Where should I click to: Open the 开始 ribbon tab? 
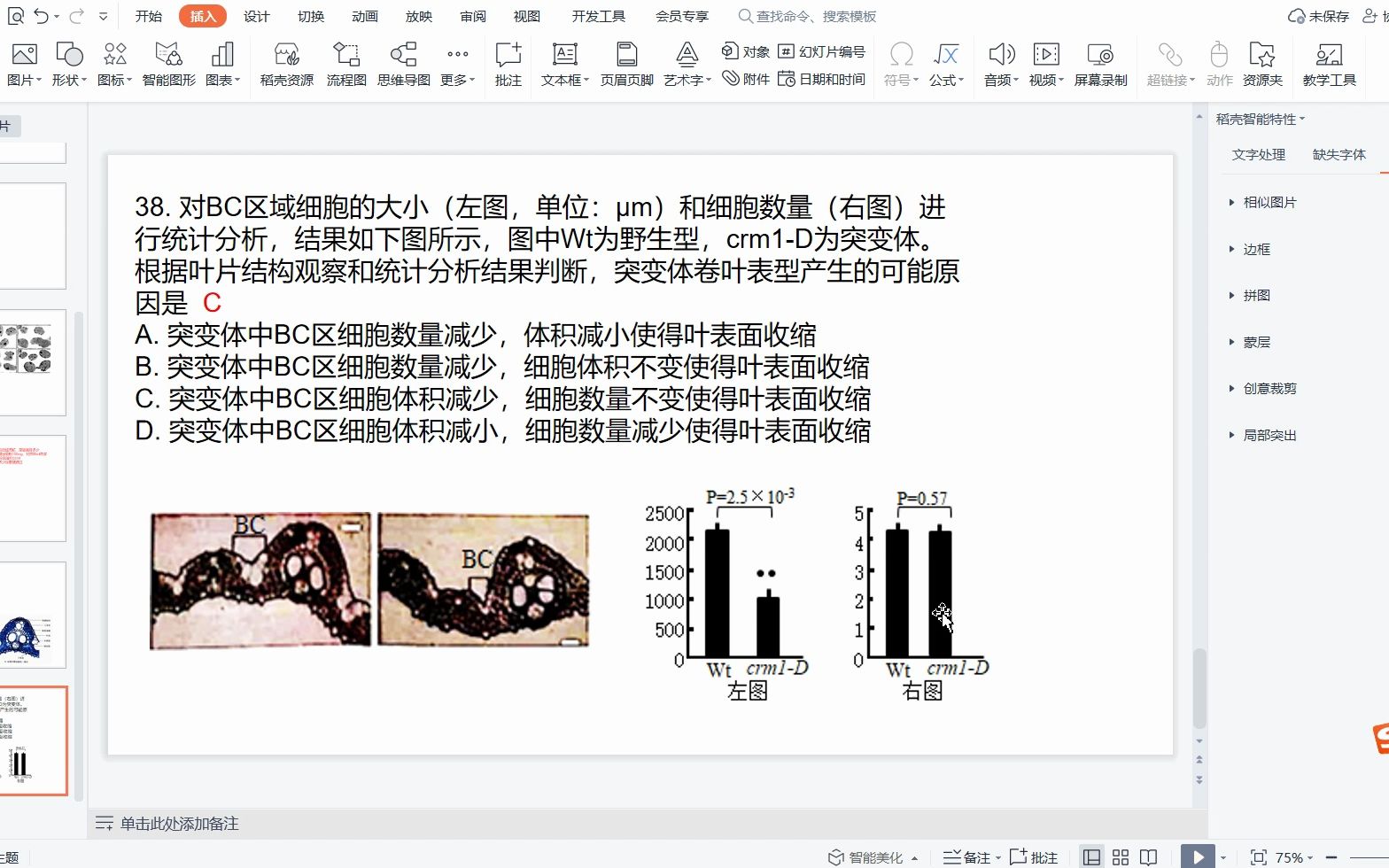149,16
